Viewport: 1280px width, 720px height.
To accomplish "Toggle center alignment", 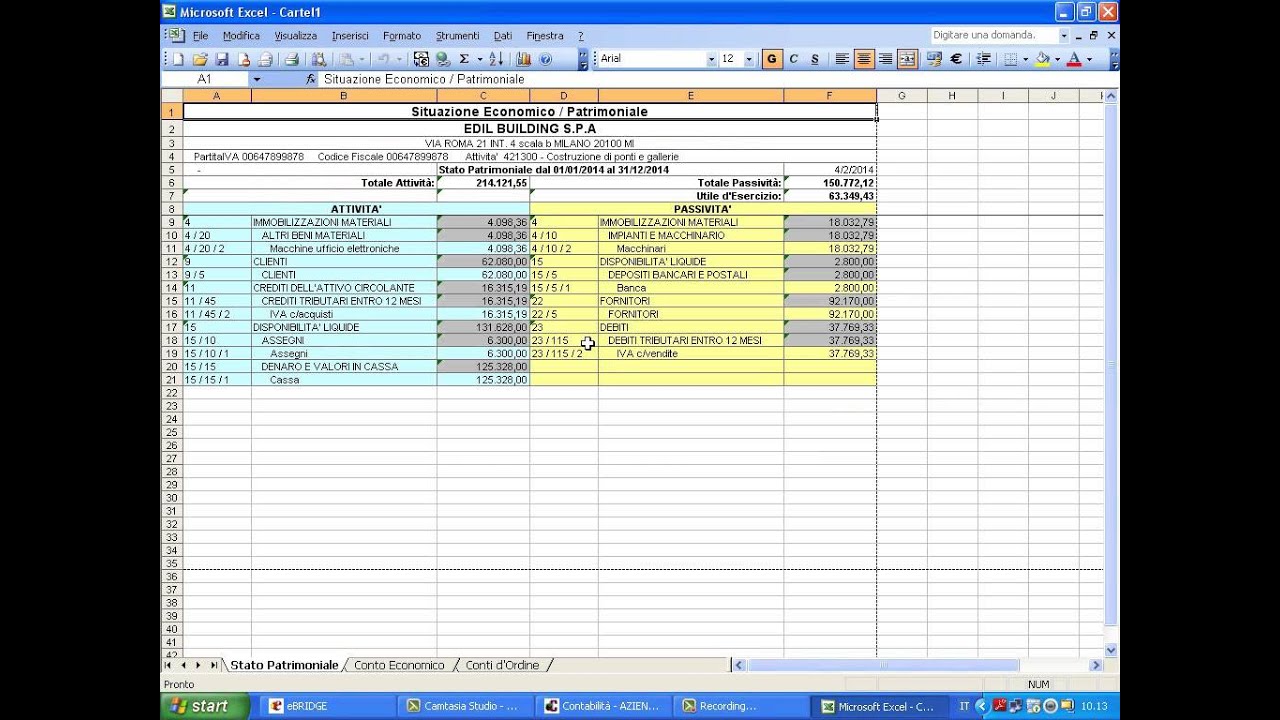I will 865,59.
